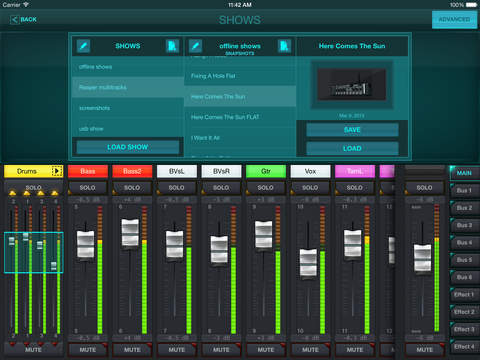
Task: Switch to the MAIN mix tab
Action: (x=464, y=173)
